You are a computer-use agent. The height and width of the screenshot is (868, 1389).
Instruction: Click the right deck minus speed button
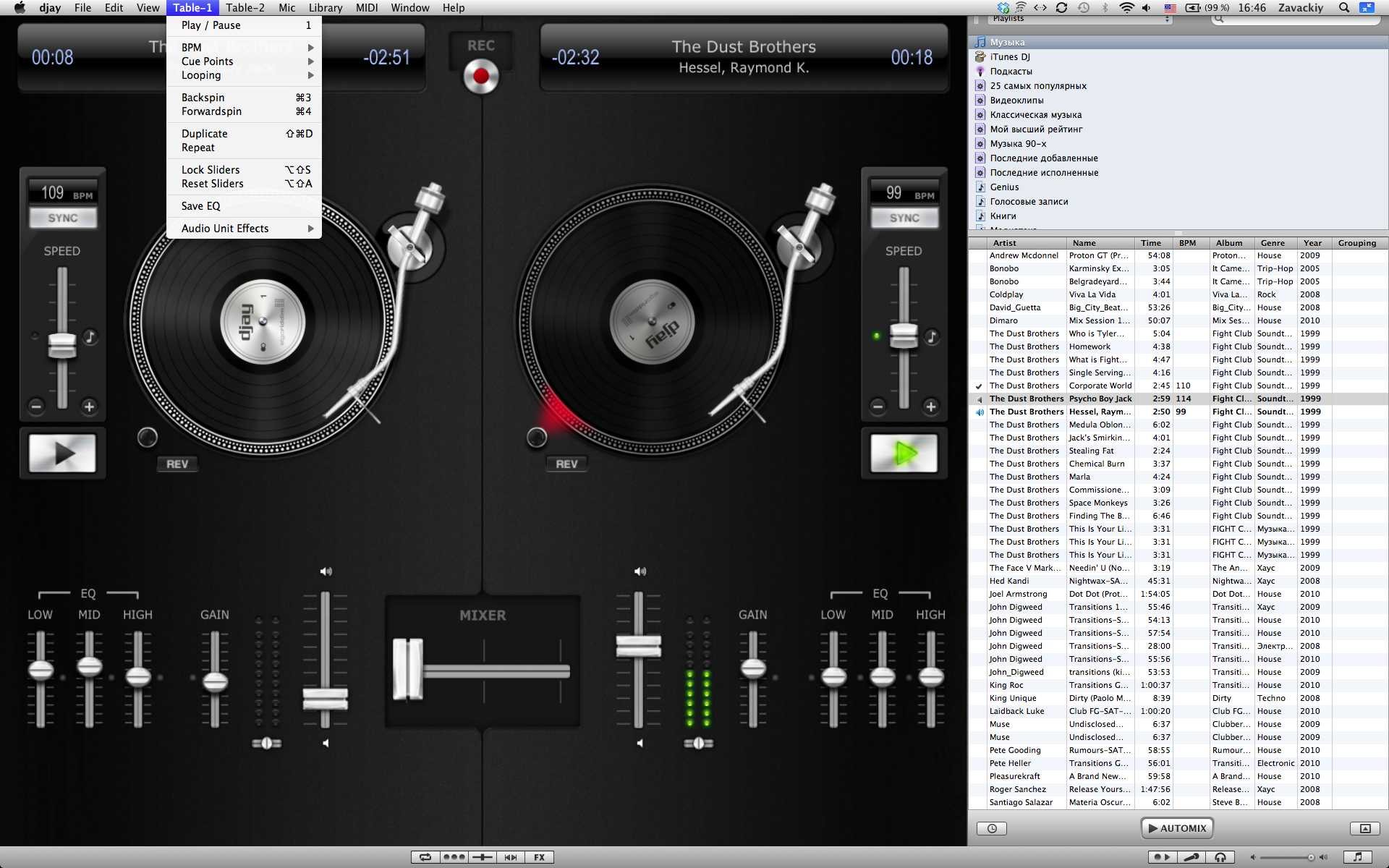878,407
